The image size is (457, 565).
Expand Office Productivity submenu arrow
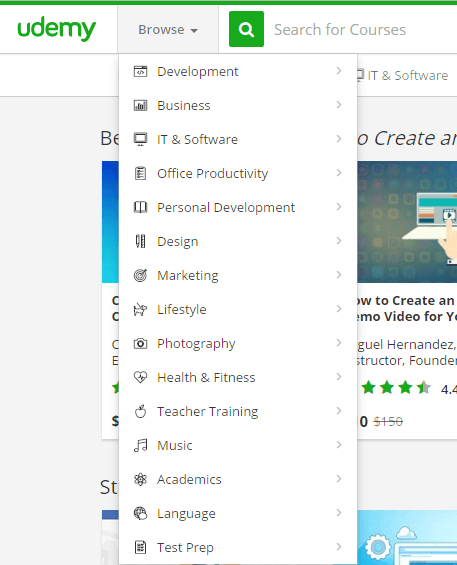pyautogui.click(x=339, y=173)
